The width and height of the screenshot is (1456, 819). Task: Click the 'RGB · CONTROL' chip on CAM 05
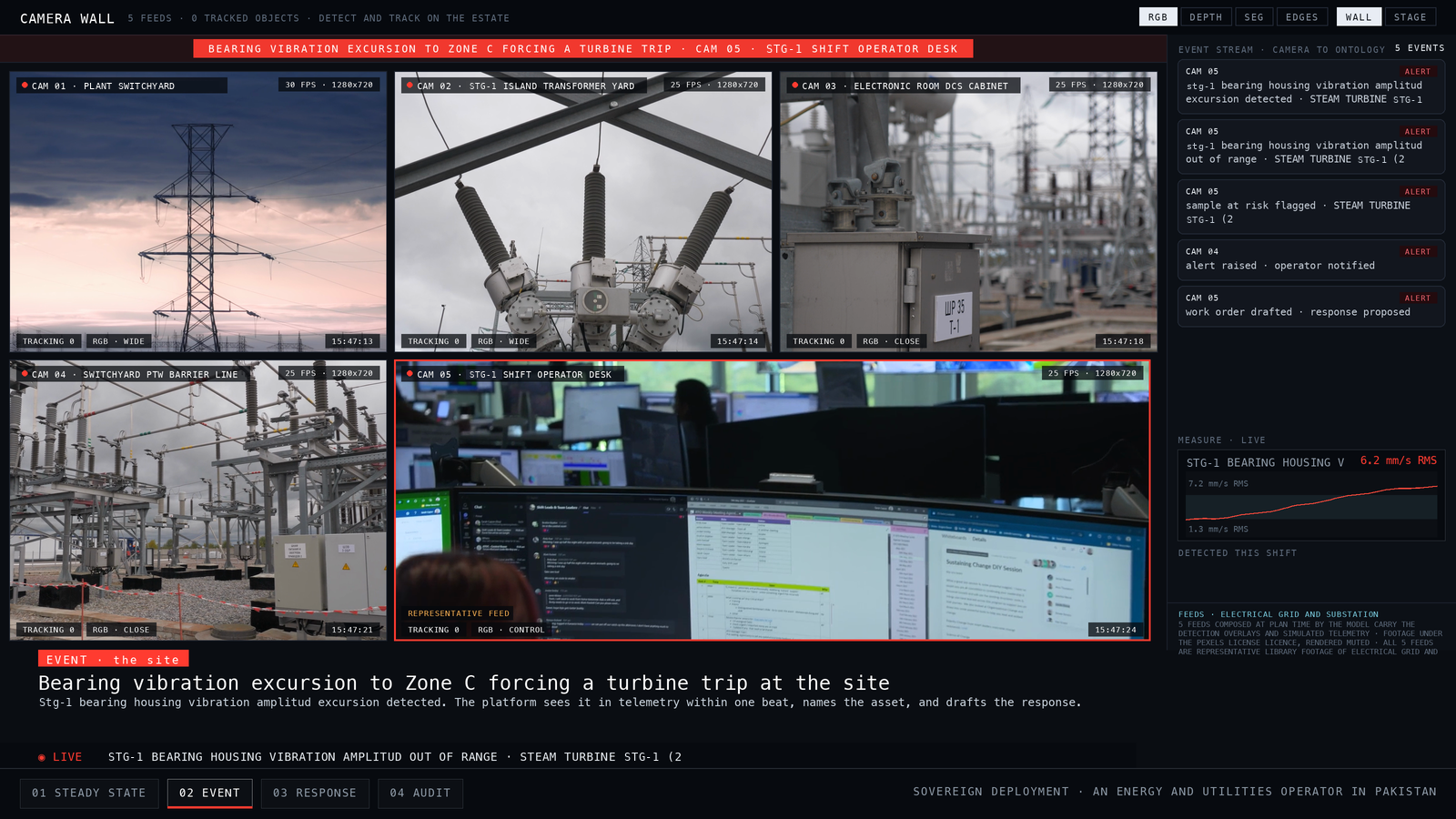511,630
